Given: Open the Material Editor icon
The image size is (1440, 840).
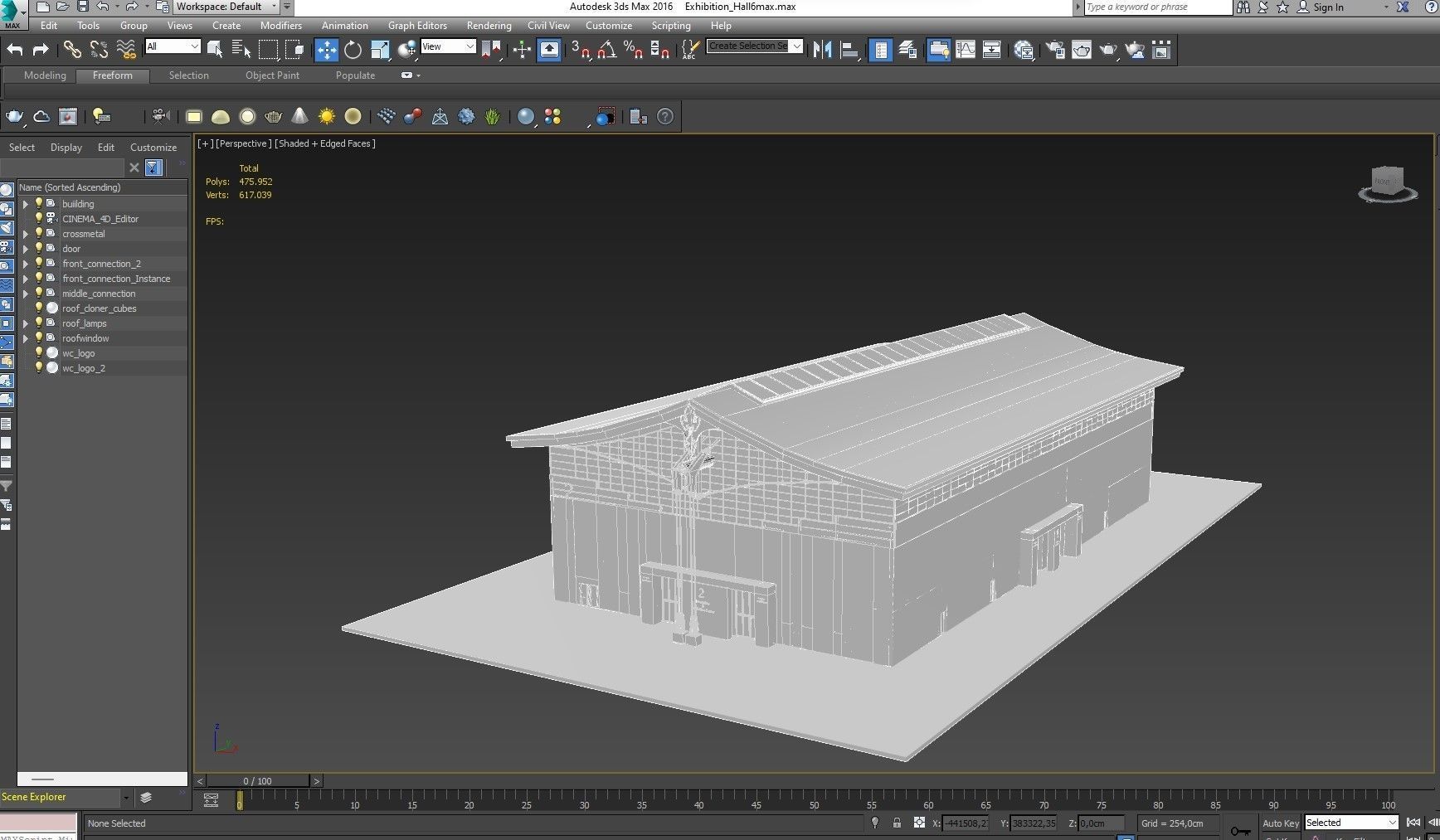Looking at the screenshot, I should pyautogui.click(x=1024, y=50).
